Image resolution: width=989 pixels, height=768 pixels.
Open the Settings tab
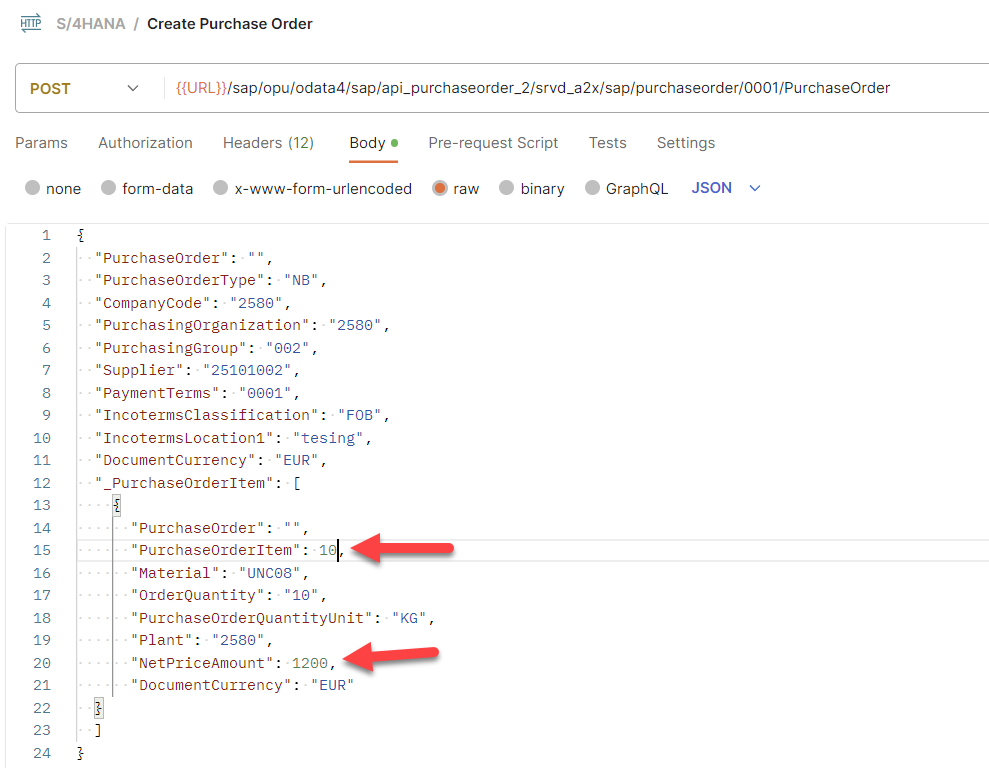[686, 143]
